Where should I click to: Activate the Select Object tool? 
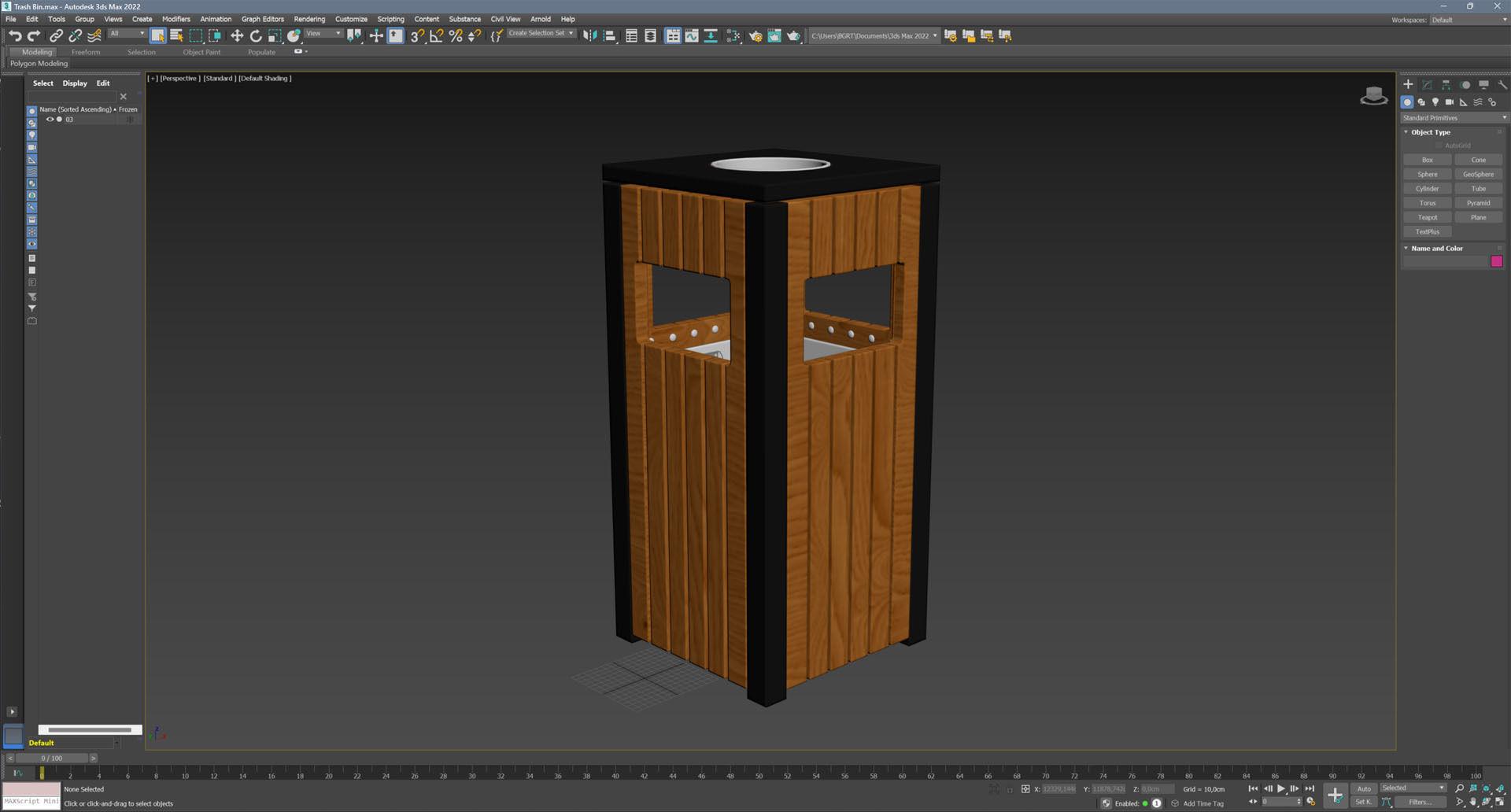pyautogui.click(x=157, y=35)
